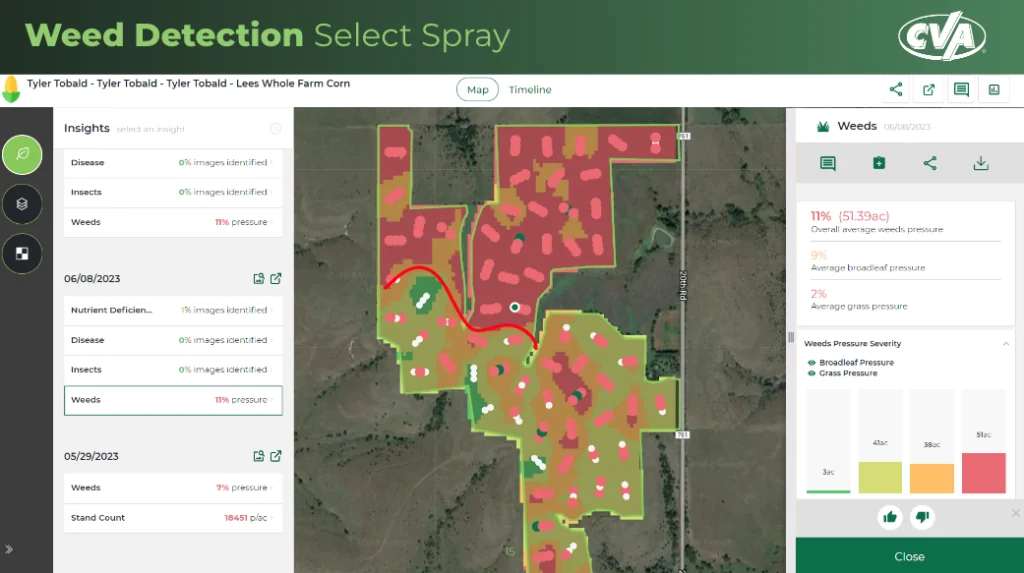Open Stand Count 18451 p/ac row
Image resolution: width=1024 pixels, height=573 pixels.
pyautogui.click(x=173, y=518)
